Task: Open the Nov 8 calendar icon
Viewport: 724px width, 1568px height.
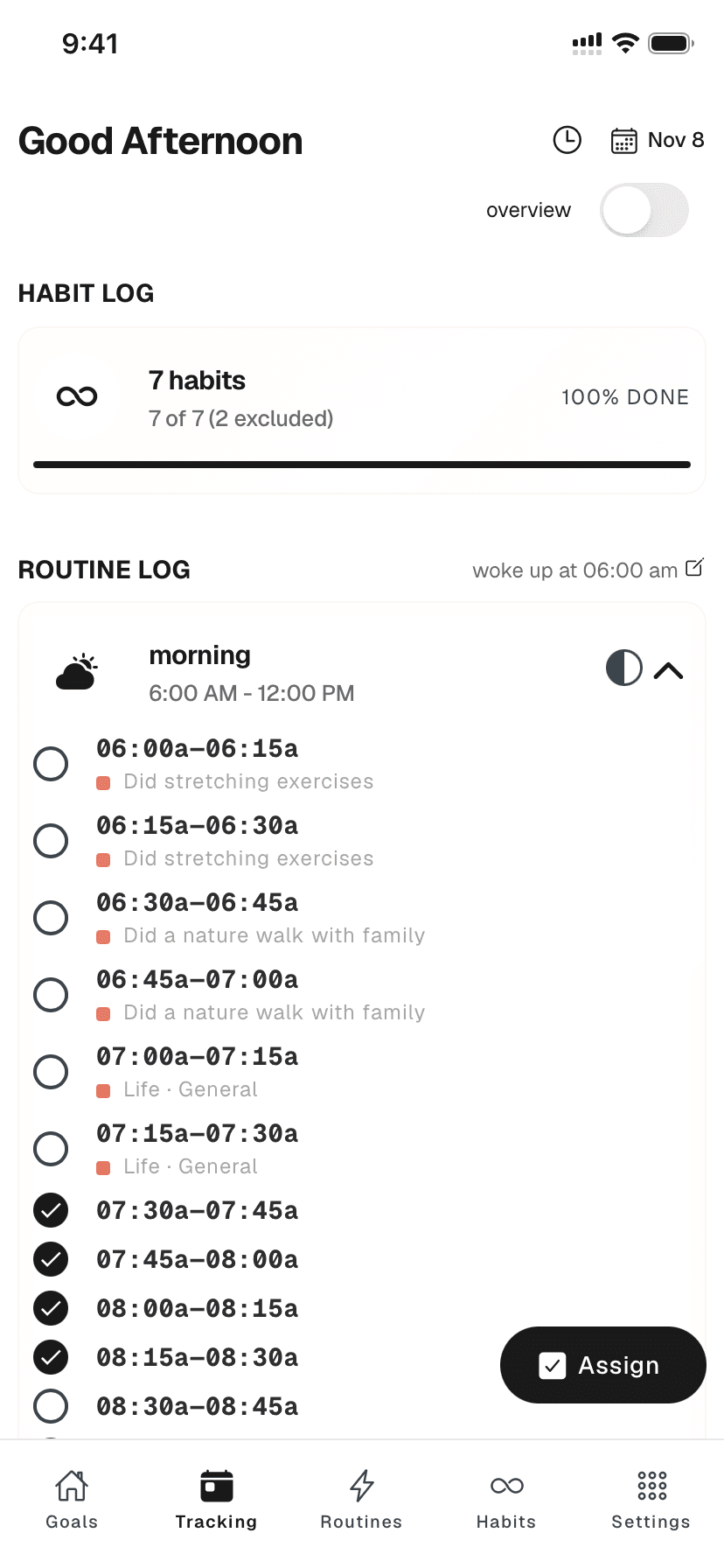Action: pos(623,140)
